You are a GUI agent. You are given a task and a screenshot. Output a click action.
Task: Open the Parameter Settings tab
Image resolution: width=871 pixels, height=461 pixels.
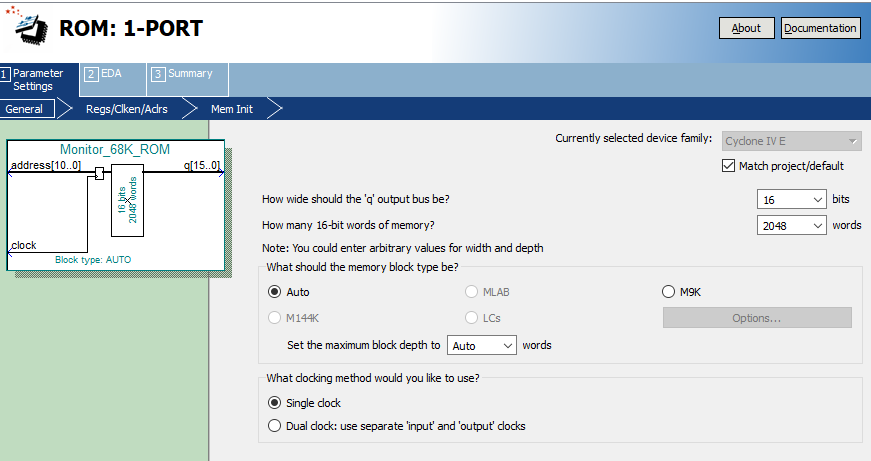38,80
